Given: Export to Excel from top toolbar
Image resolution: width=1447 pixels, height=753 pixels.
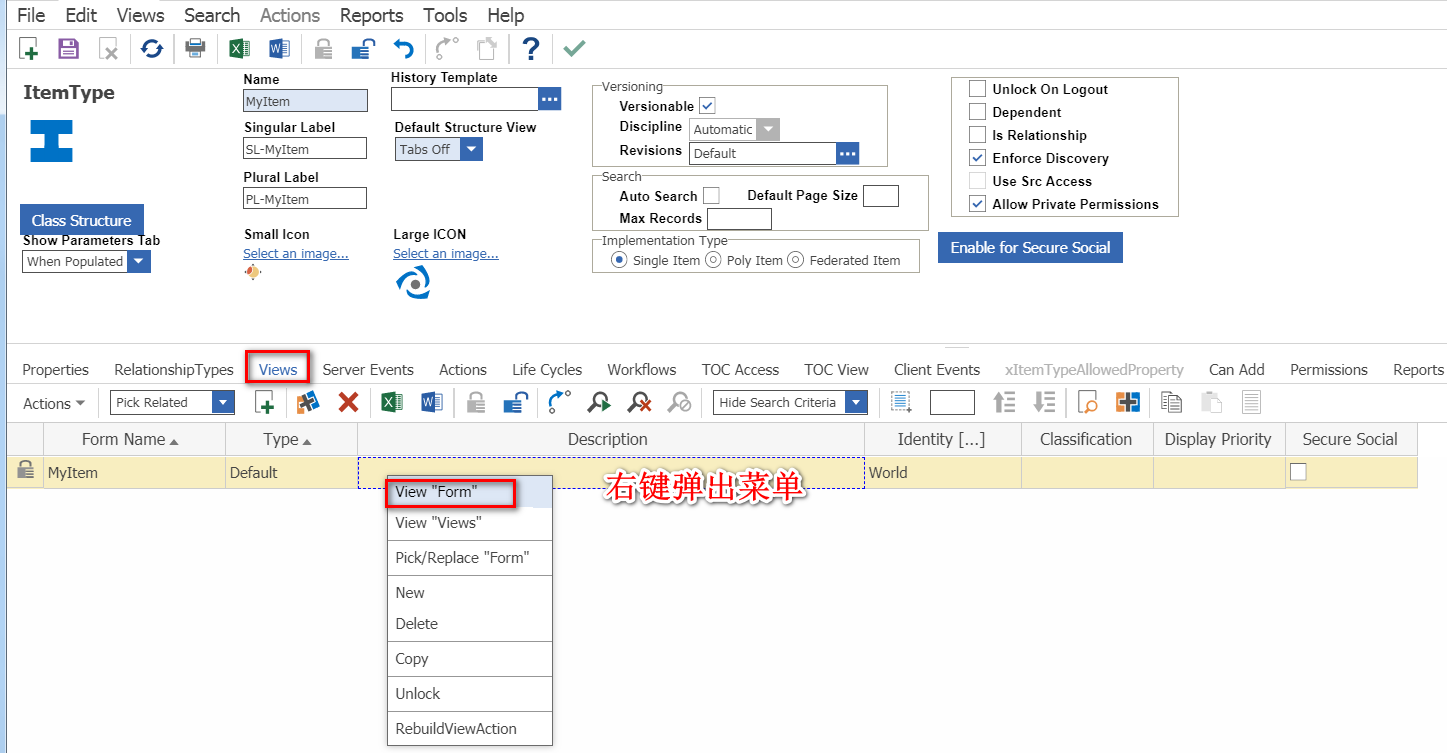Looking at the screenshot, I should (x=239, y=49).
